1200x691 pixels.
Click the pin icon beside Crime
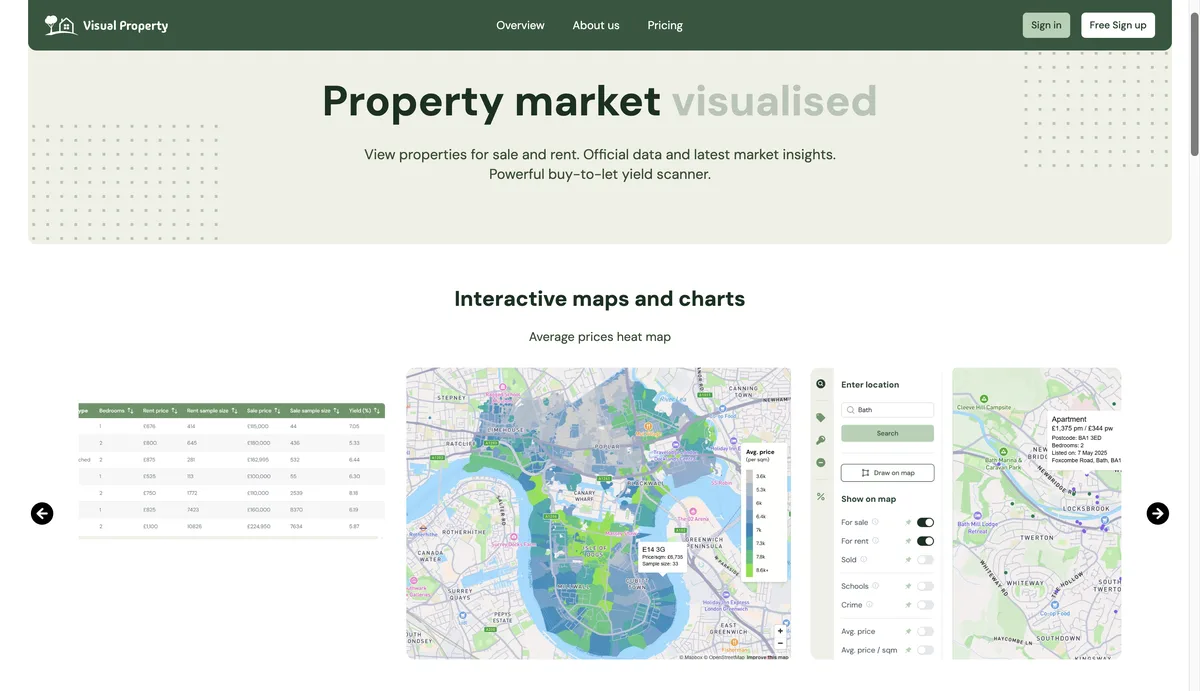pos(908,605)
